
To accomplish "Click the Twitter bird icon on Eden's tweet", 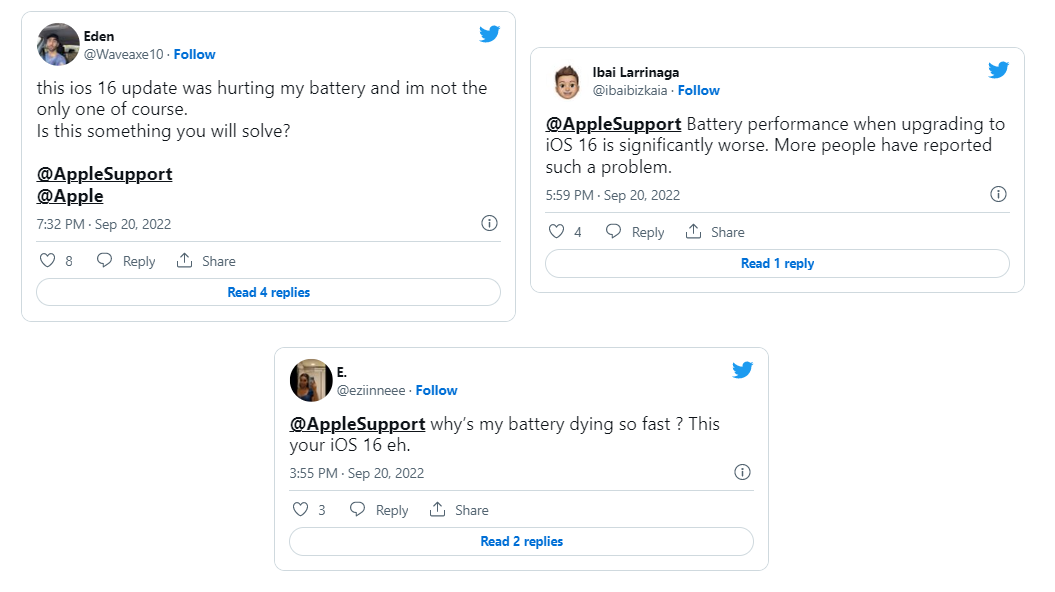I will (489, 33).
